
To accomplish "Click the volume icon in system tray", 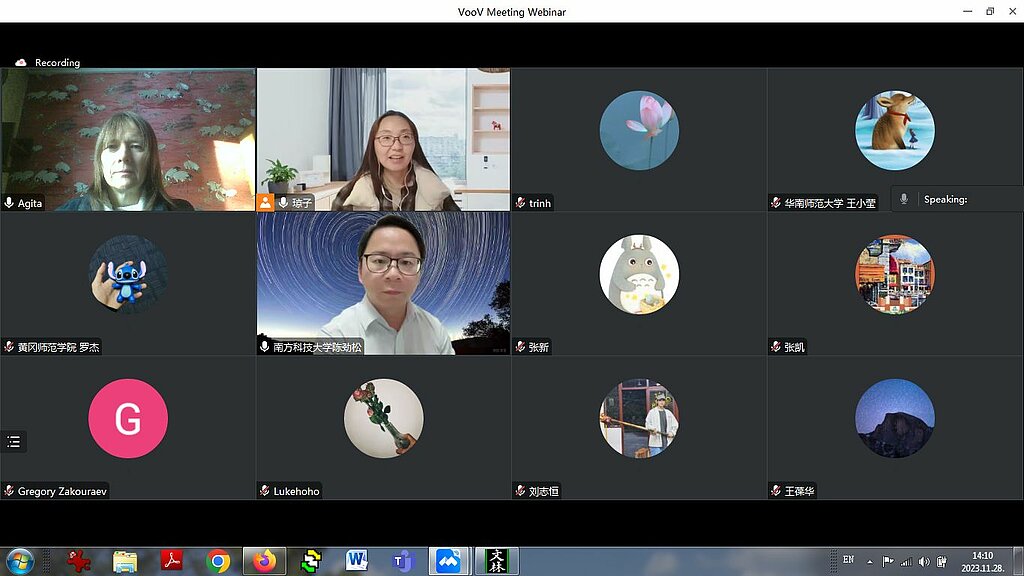I will (x=923, y=561).
